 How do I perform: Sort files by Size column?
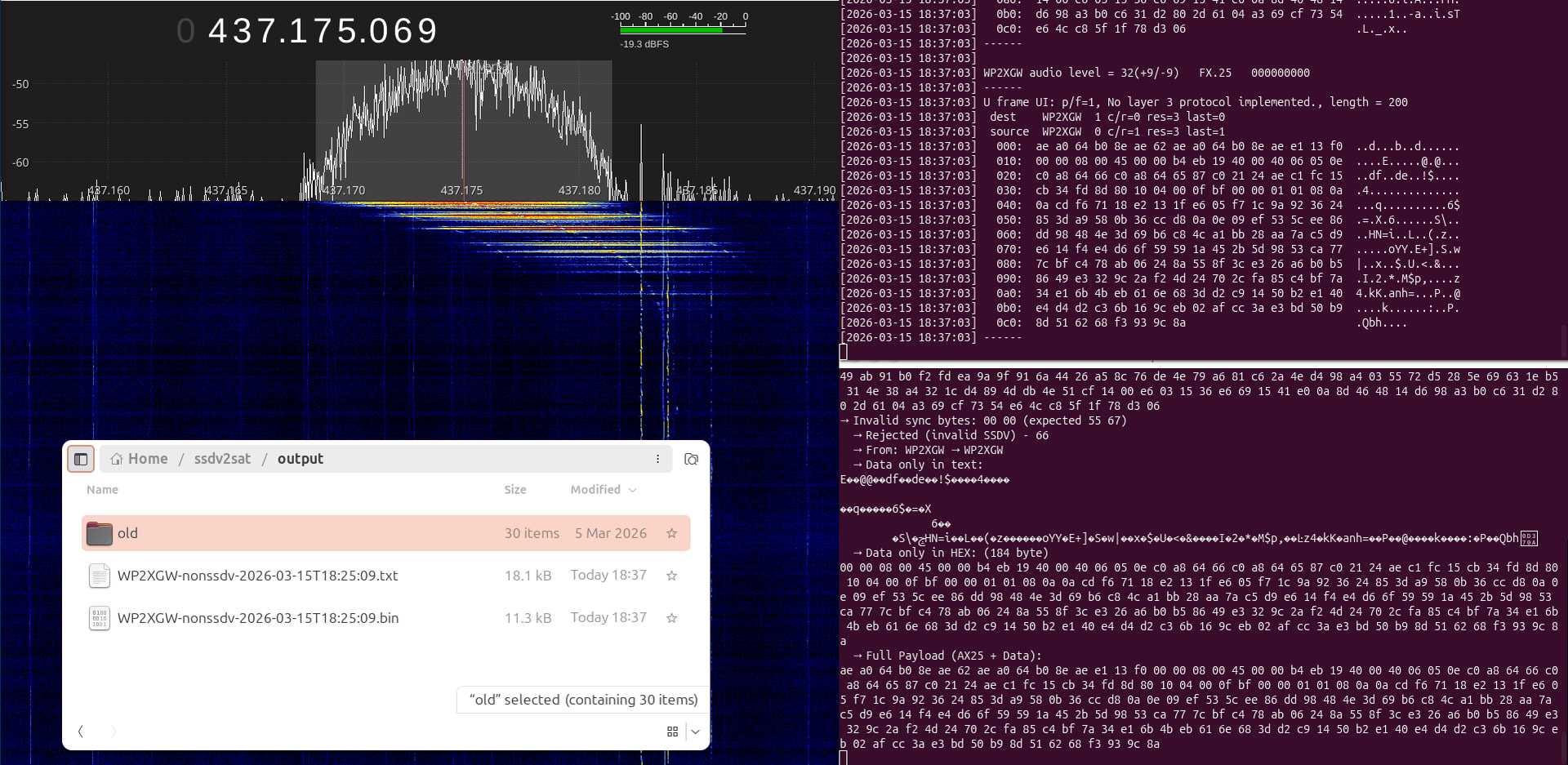tap(514, 490)
